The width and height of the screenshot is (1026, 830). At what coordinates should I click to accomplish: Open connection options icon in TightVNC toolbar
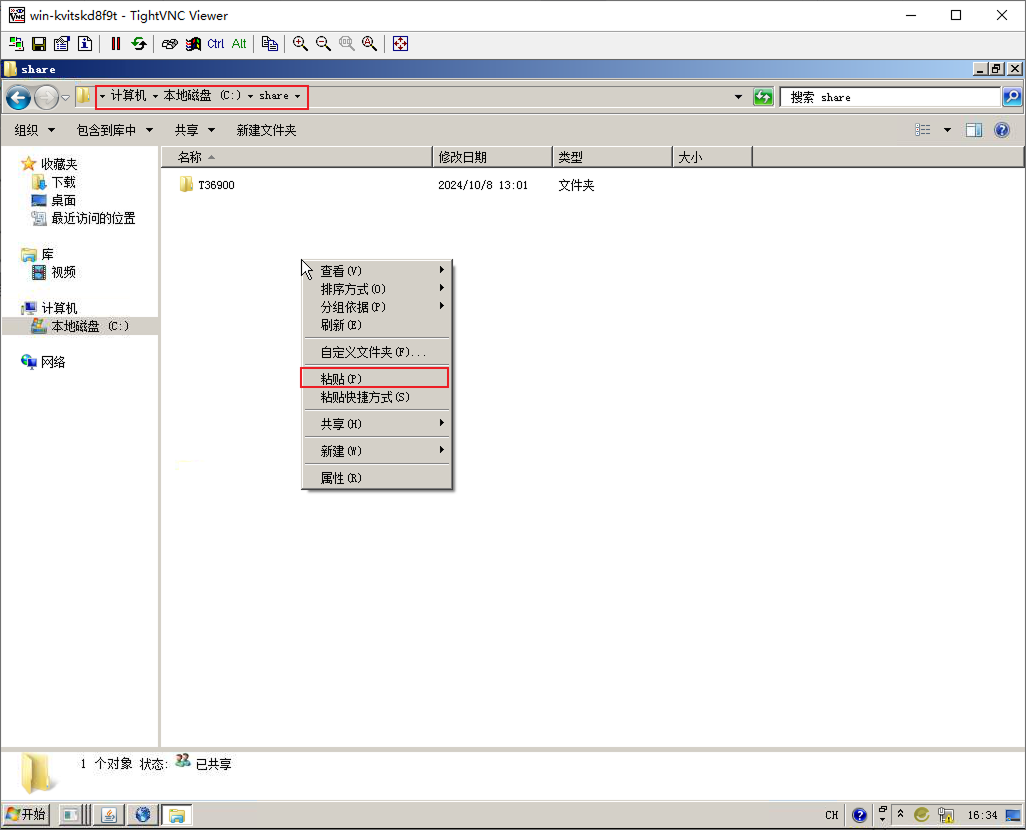62,44
